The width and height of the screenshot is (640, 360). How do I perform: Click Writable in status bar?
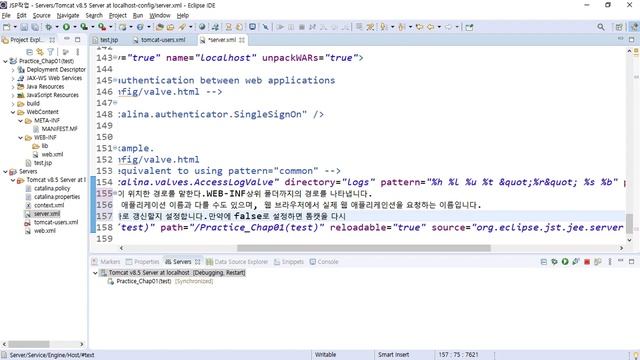click(x=325, y=355)
